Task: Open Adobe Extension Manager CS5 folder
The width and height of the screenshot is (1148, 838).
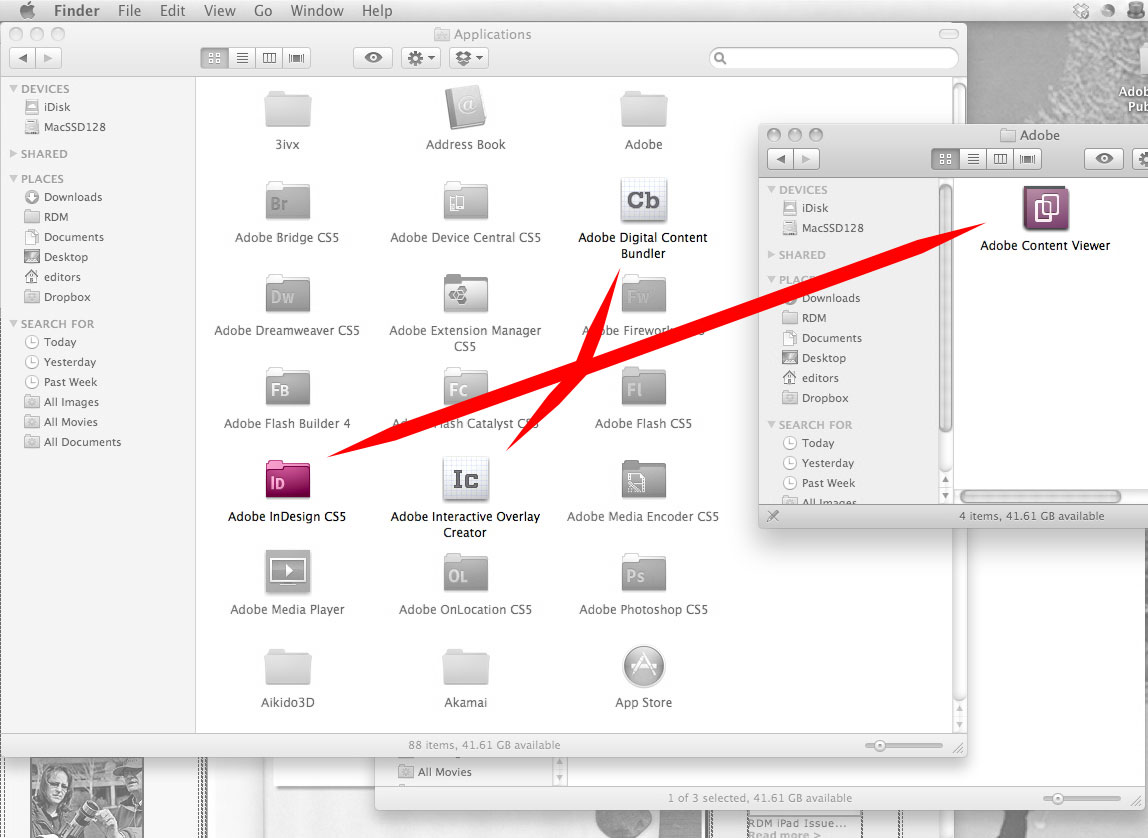Action: click(466, 294)
